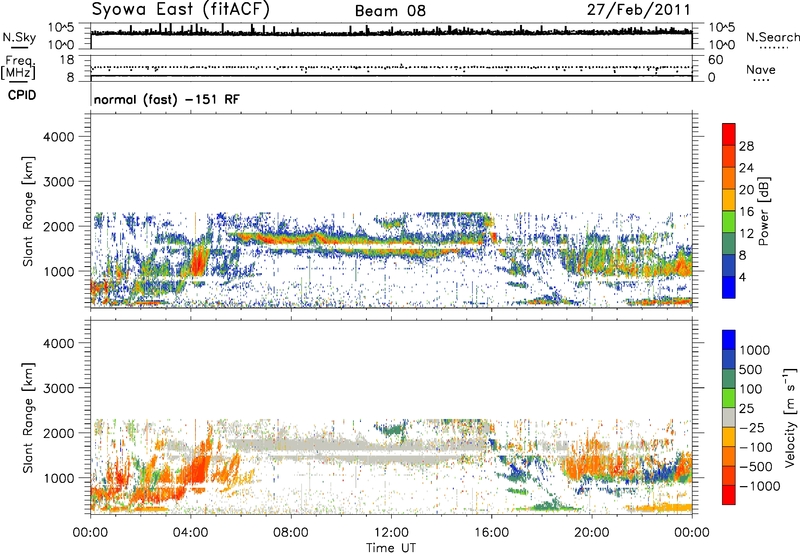This screenshot has height=554, width=800.
Task: Select the 'N.Search' legend label
Action: [772, 37]
